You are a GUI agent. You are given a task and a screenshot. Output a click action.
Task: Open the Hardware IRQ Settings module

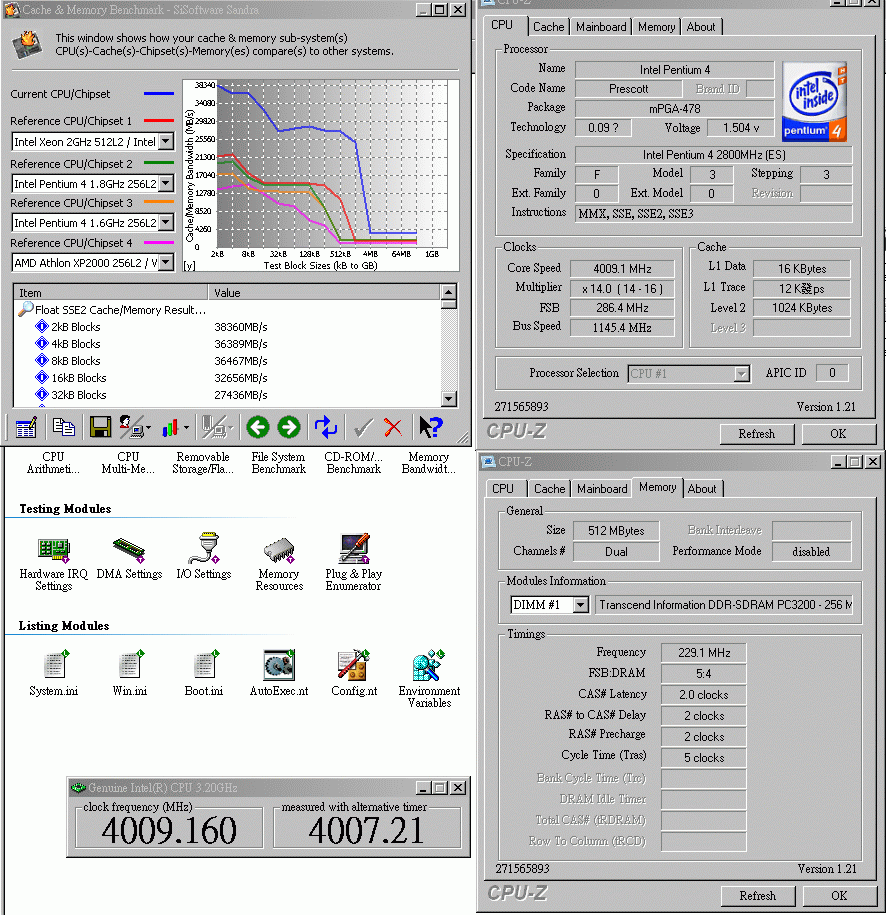(x=54, y=564)
